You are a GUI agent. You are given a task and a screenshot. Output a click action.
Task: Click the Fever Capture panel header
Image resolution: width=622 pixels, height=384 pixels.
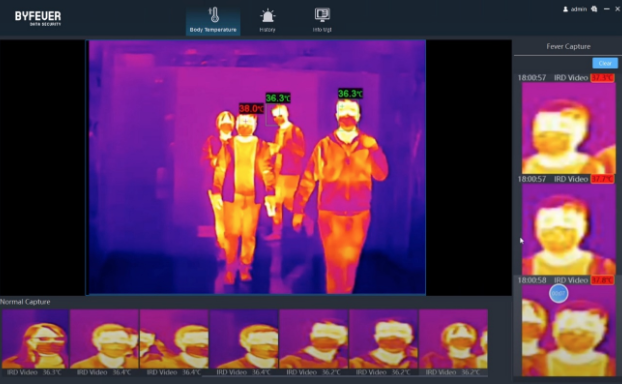click(x=568, y=46)
